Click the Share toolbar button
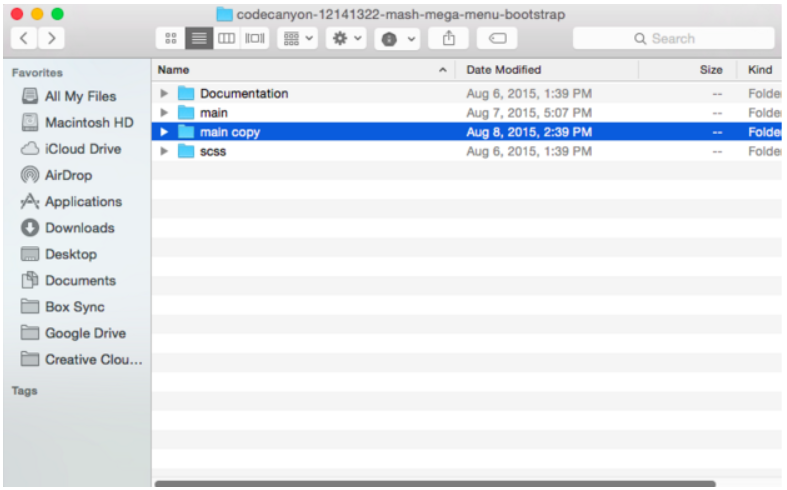This screenshot has width=787, height=490. pos(449,38)
